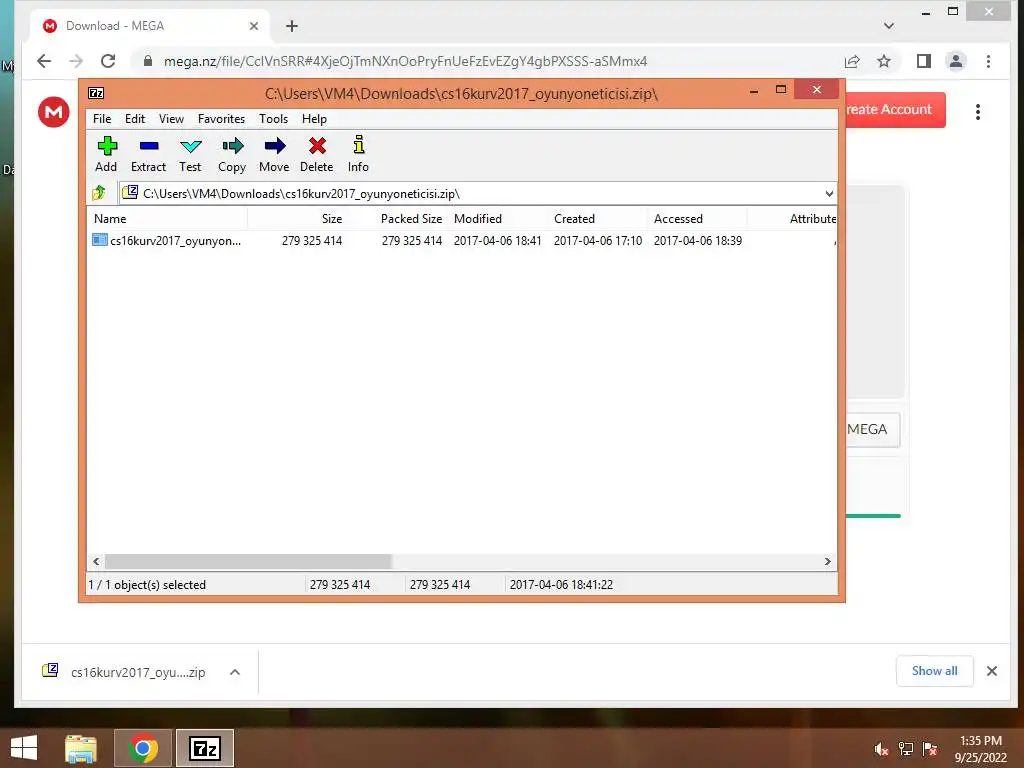Click the network tray icon

tap(906, 749)
